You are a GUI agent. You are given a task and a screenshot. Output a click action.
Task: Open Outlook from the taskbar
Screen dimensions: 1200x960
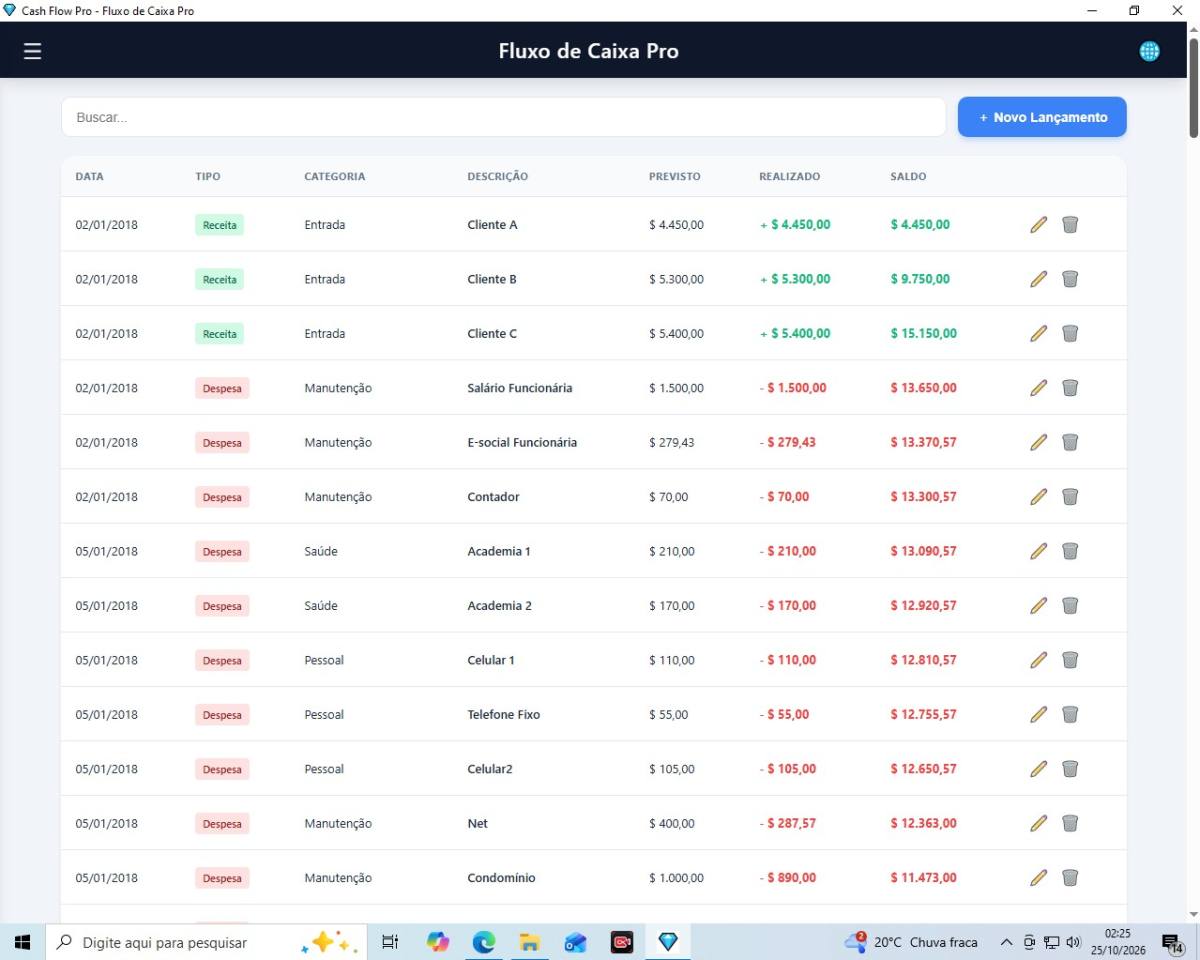(575, 942)
